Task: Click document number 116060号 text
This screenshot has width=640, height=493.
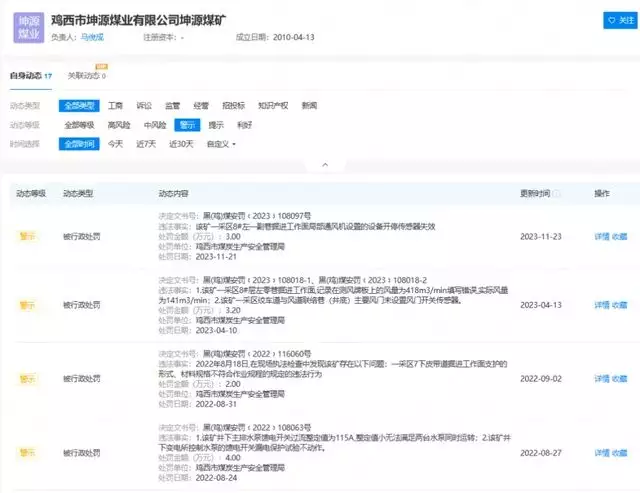Action: (x=294, y=354)
